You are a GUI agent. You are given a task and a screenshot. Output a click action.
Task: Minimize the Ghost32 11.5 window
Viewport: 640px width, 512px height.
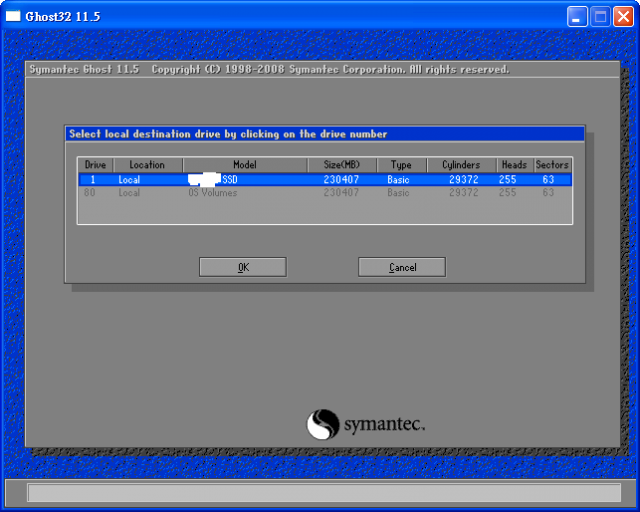click(x=577, y=17)
